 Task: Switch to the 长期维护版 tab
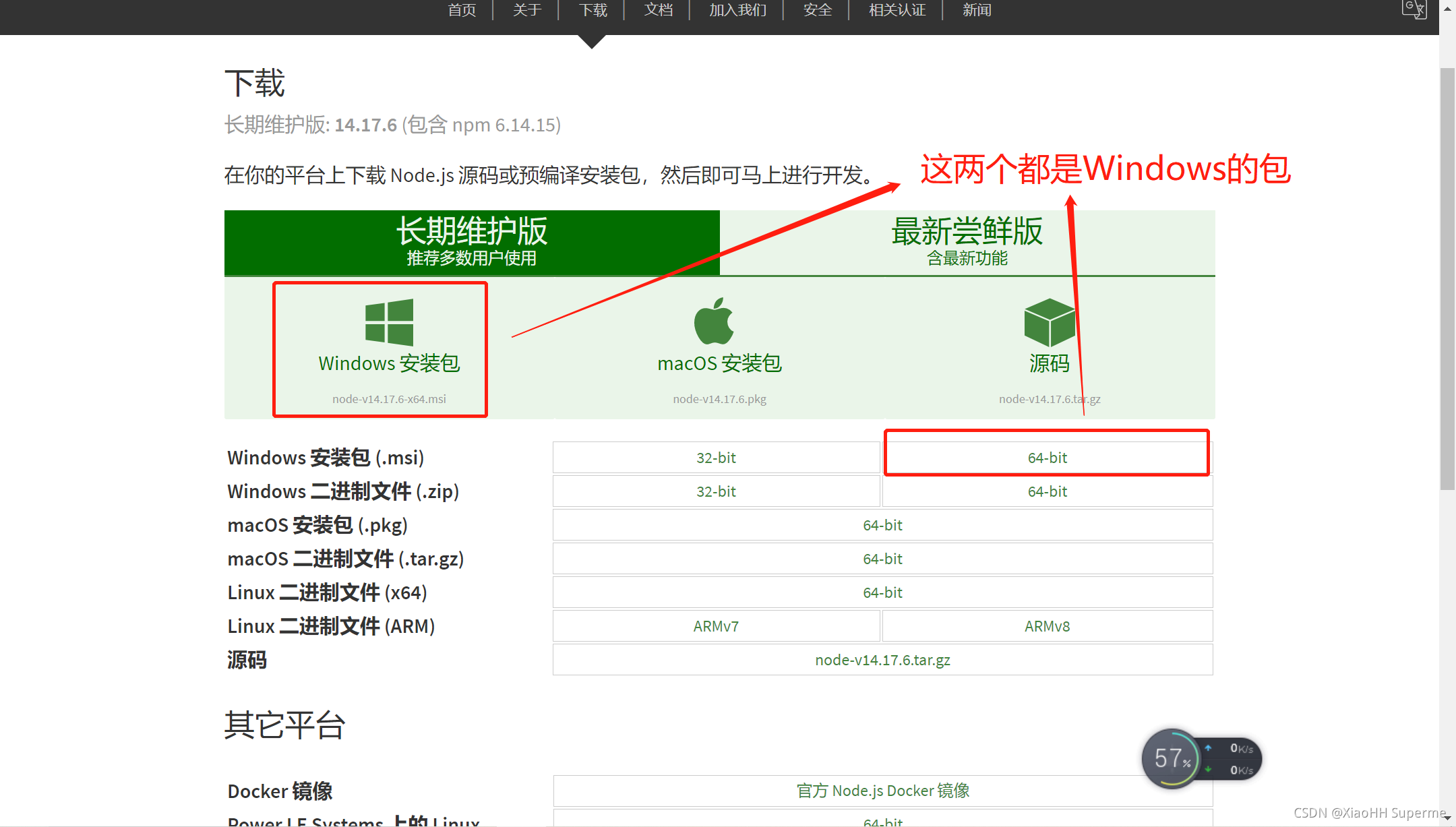472,242
